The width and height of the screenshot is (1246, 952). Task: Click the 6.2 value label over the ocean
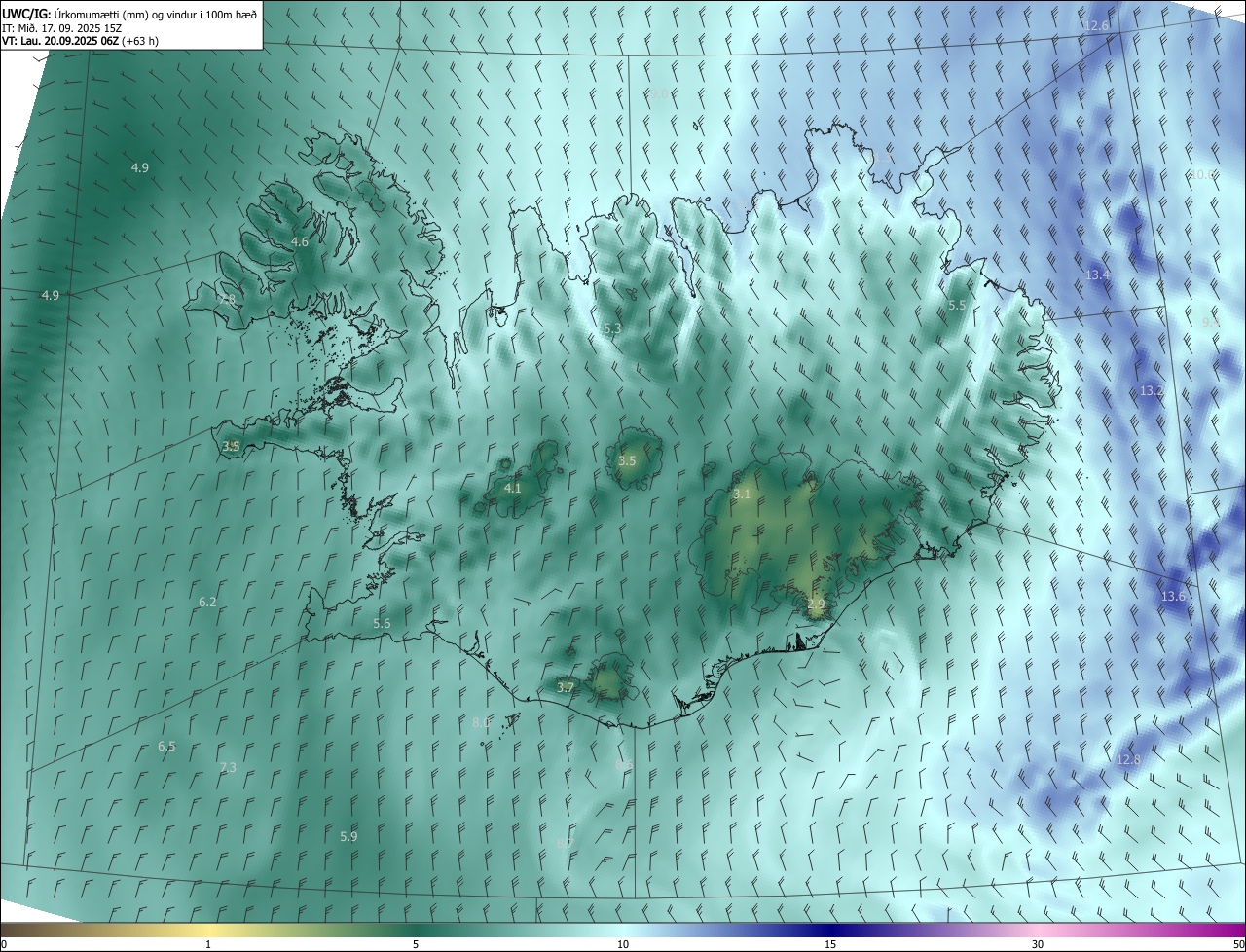[207, 602]
